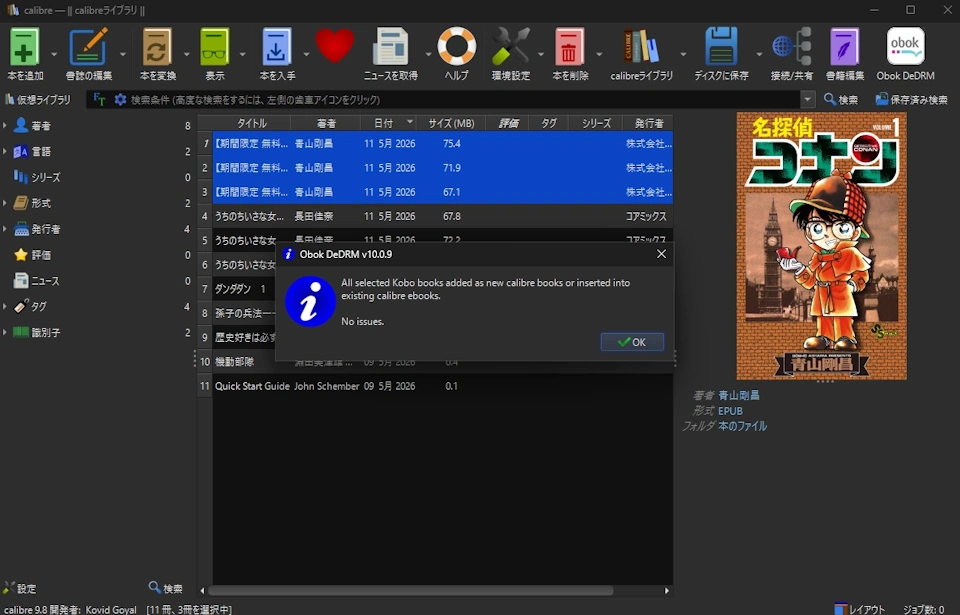Click 設定 at tag browser bottom
Screen dimensions: 960x615
click(20, 588)
